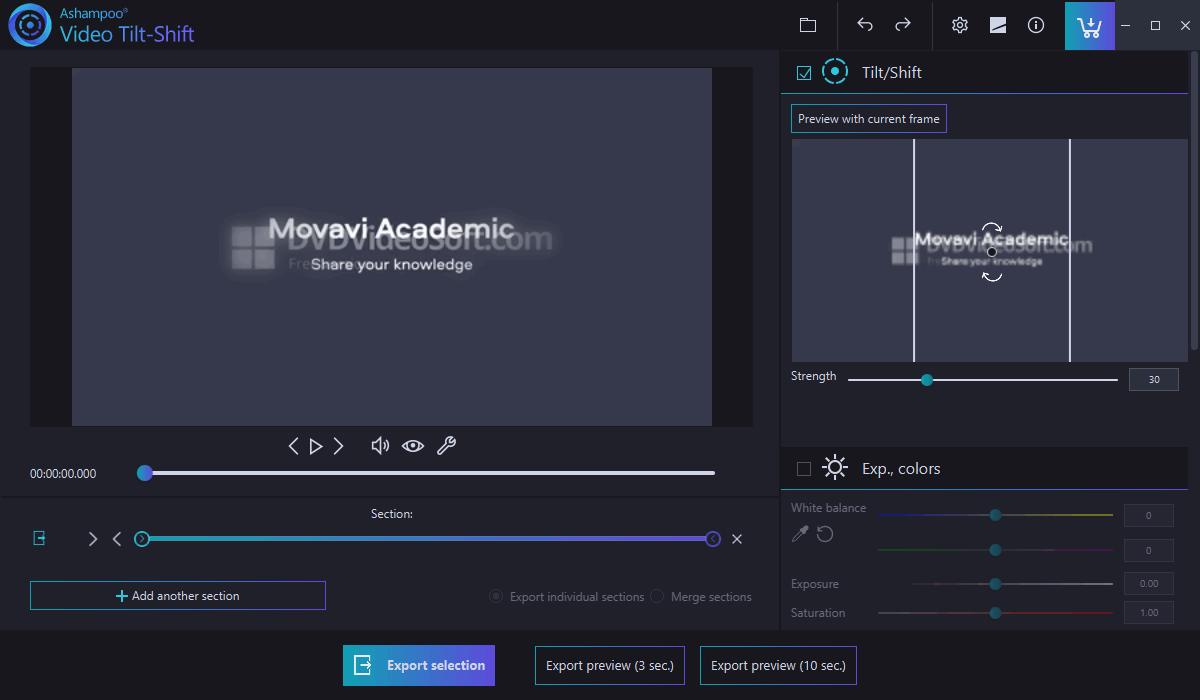
Task: Set section end with left chevron
Action: coord(117,539)
